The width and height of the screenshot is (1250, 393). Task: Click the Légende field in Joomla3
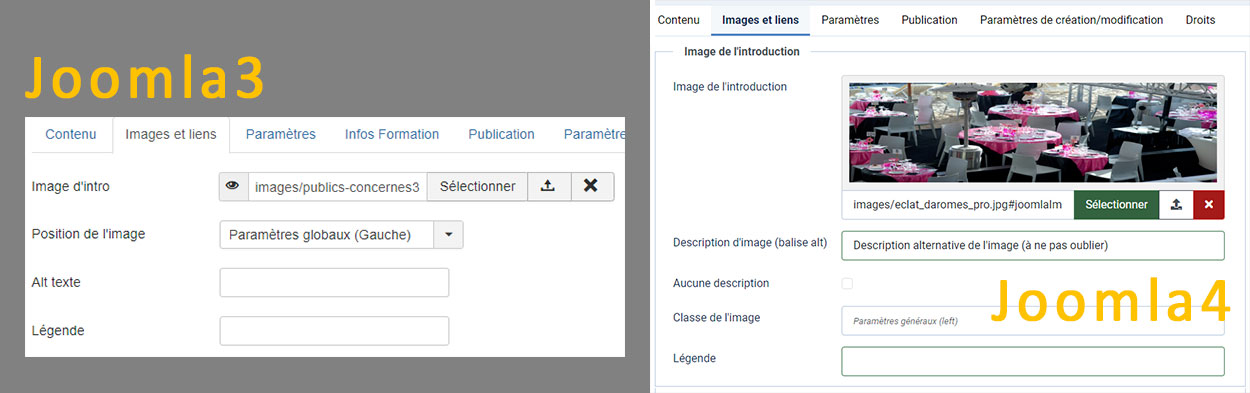click(334, 331)
